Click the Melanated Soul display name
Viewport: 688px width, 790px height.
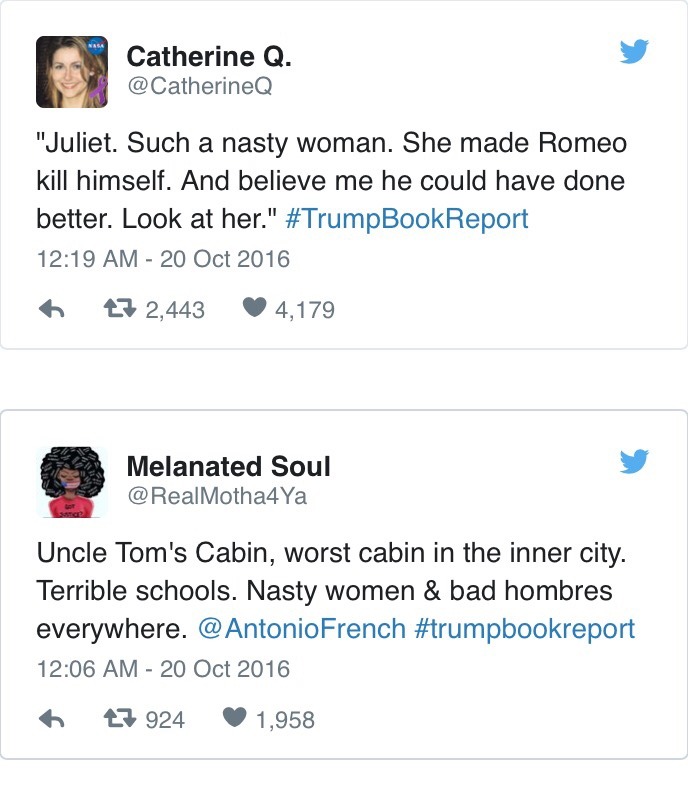[x=228, y=466]
